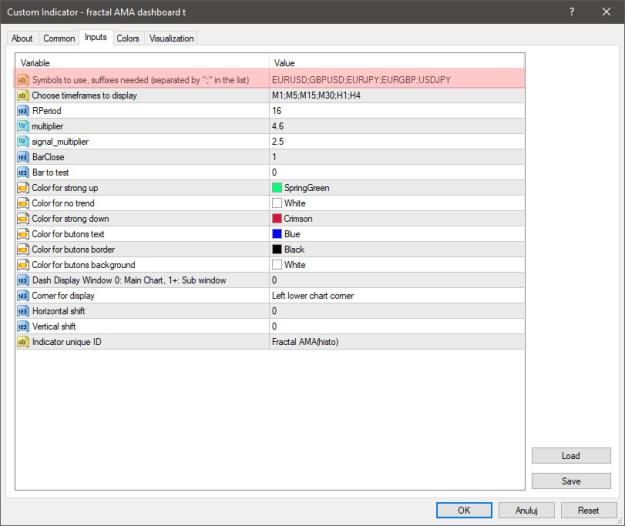Click the integer icon beside Horizontal shift
625x526 pixels.
point(23,311)
